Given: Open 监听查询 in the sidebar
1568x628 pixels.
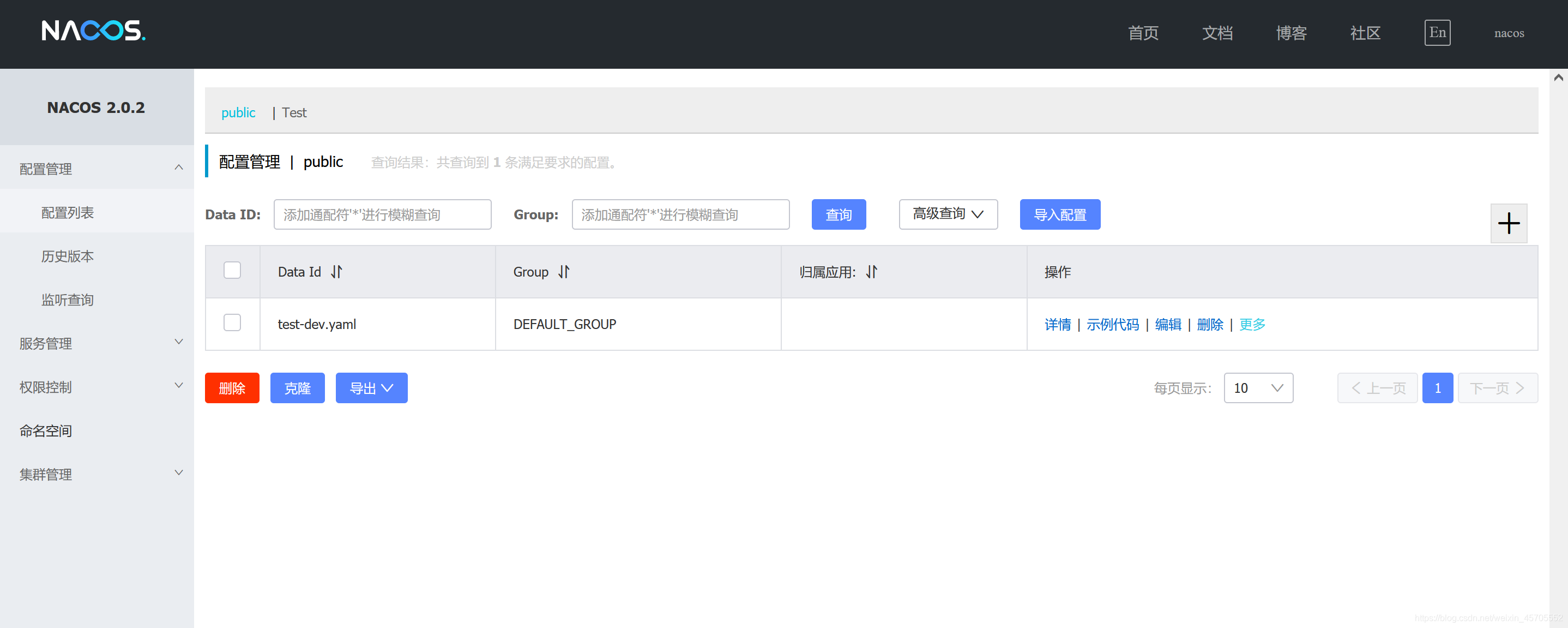Looking at the screenshot, I should pos(97,300).
